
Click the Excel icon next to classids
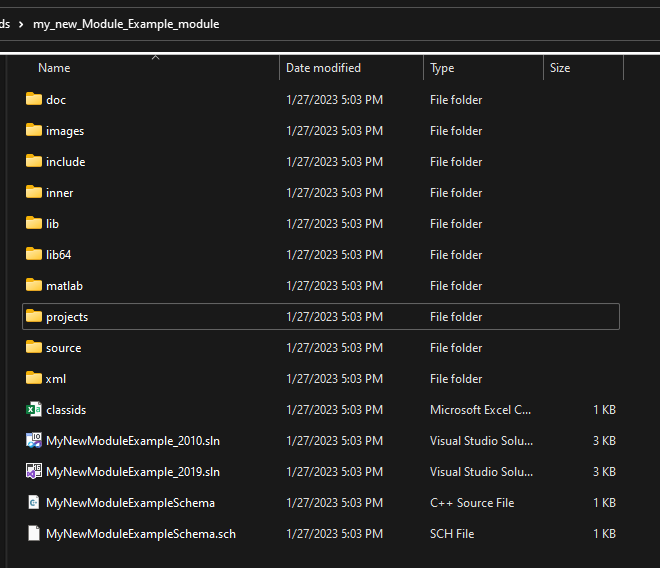point(34,410)
